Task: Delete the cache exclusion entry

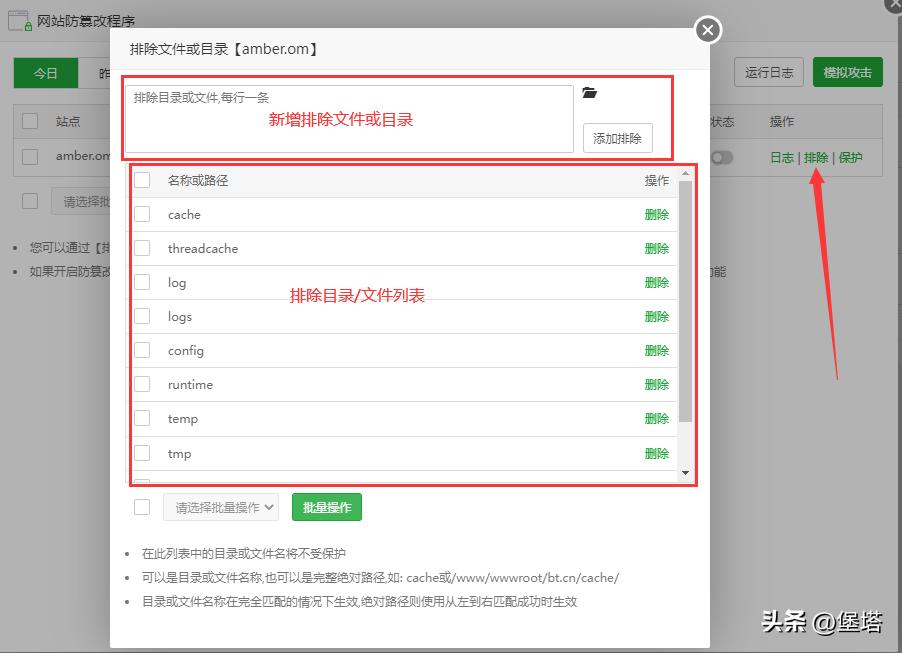Action: pyautogui.click(x=657, y=214)
